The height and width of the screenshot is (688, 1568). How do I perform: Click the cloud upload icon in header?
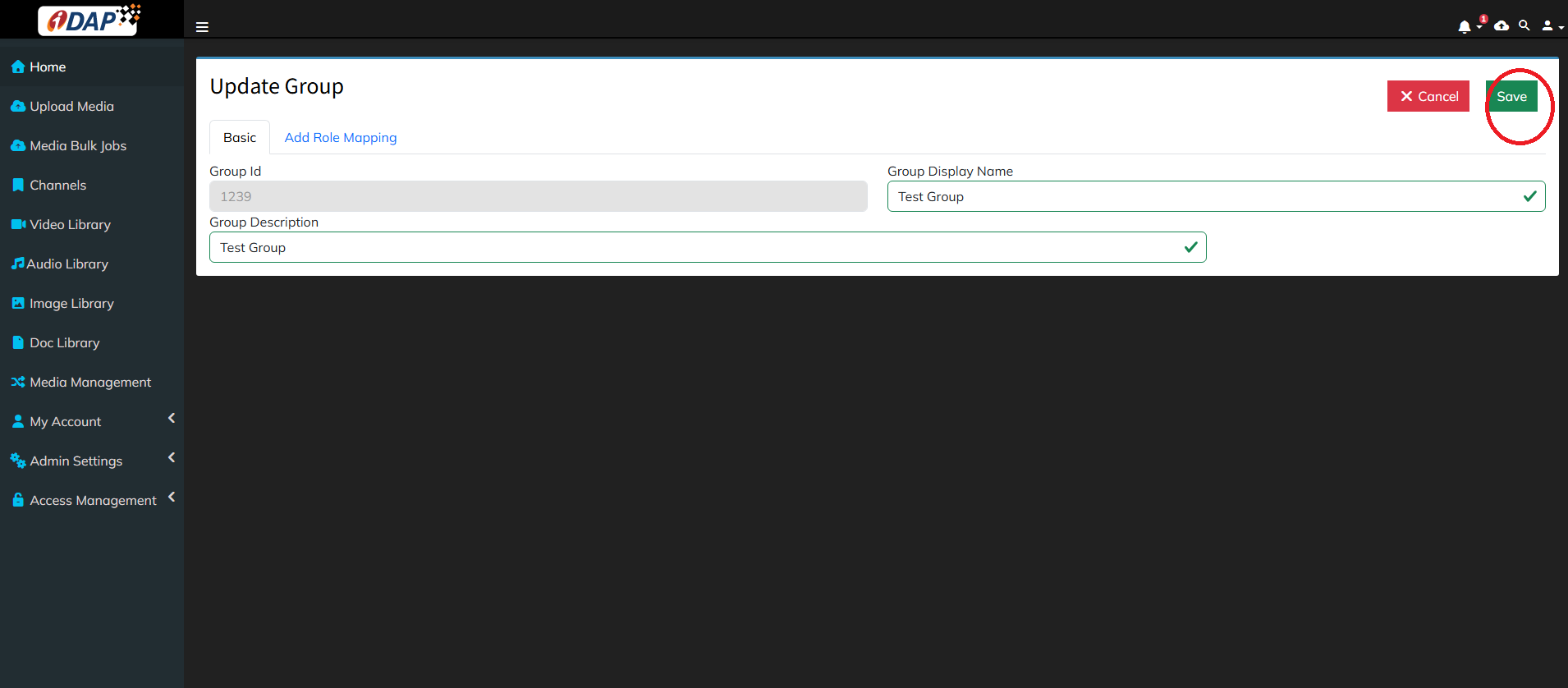[1502, 26]
